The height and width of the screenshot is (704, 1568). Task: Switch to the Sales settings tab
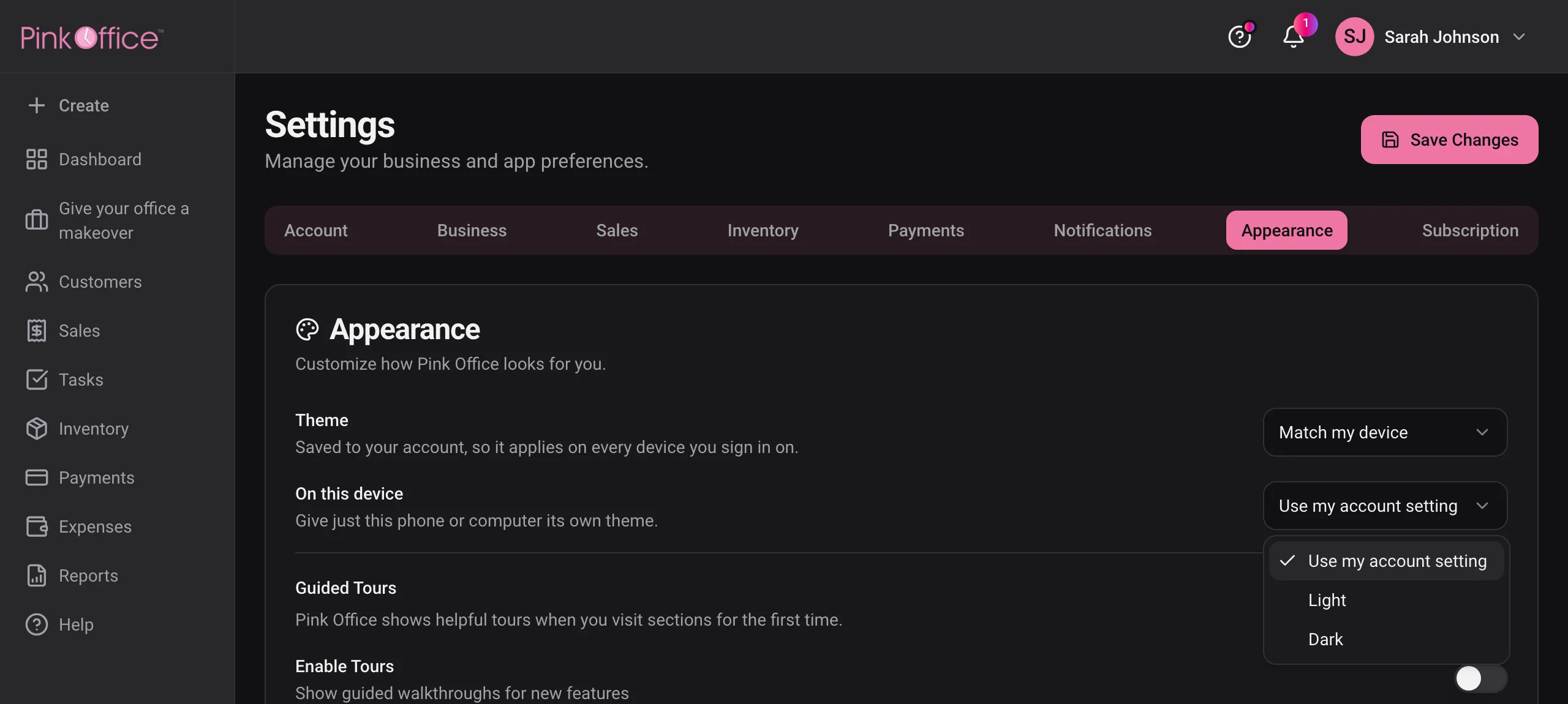click(617, 230)
